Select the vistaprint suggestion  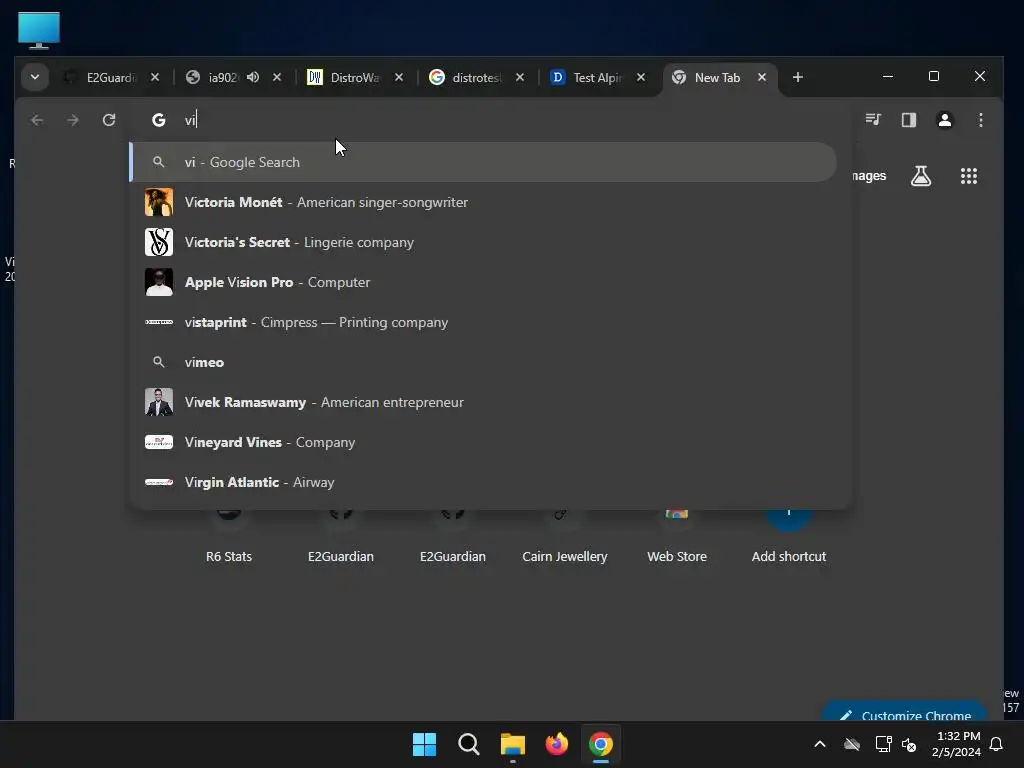483,323
